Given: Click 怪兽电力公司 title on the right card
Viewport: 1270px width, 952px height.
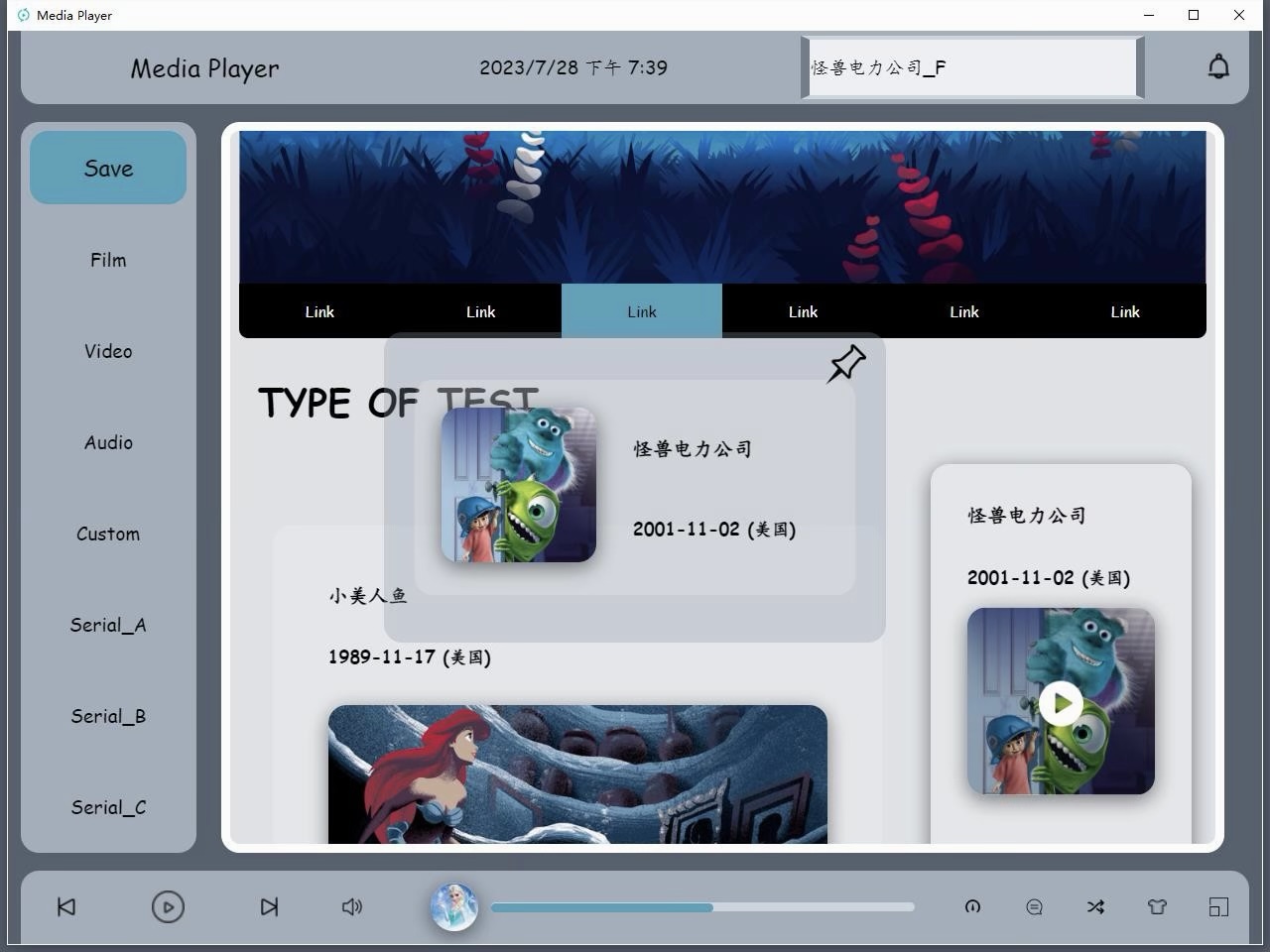Looking at the screenshot, I should pyautogui.click(x=1027, y=515).
